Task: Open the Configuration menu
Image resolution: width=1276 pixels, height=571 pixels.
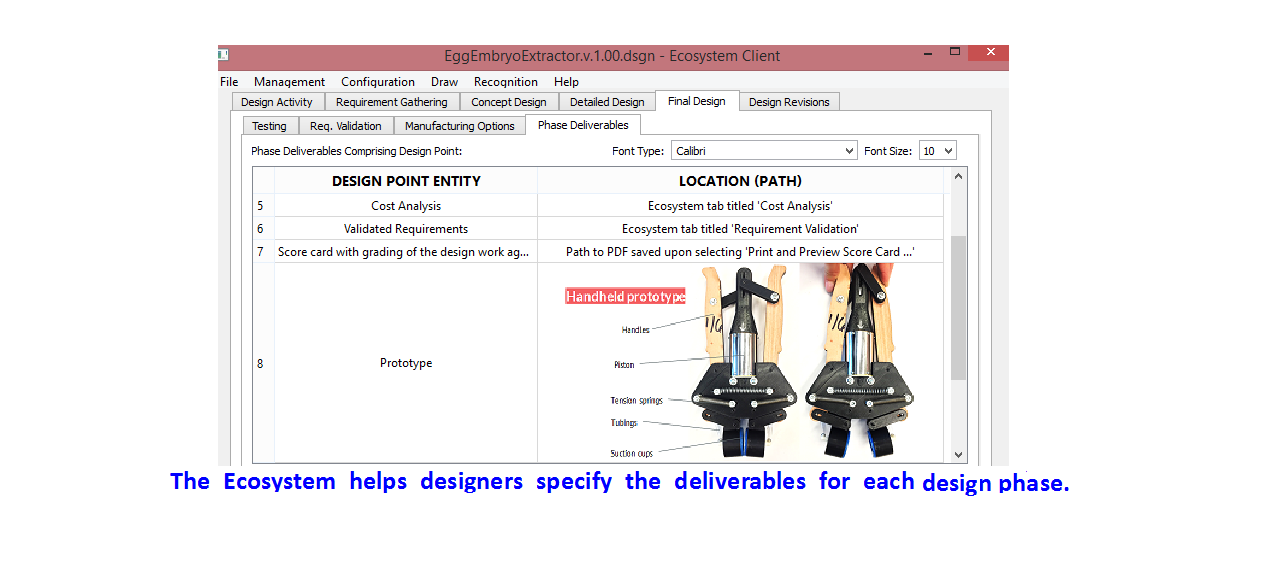Action: 377,82
